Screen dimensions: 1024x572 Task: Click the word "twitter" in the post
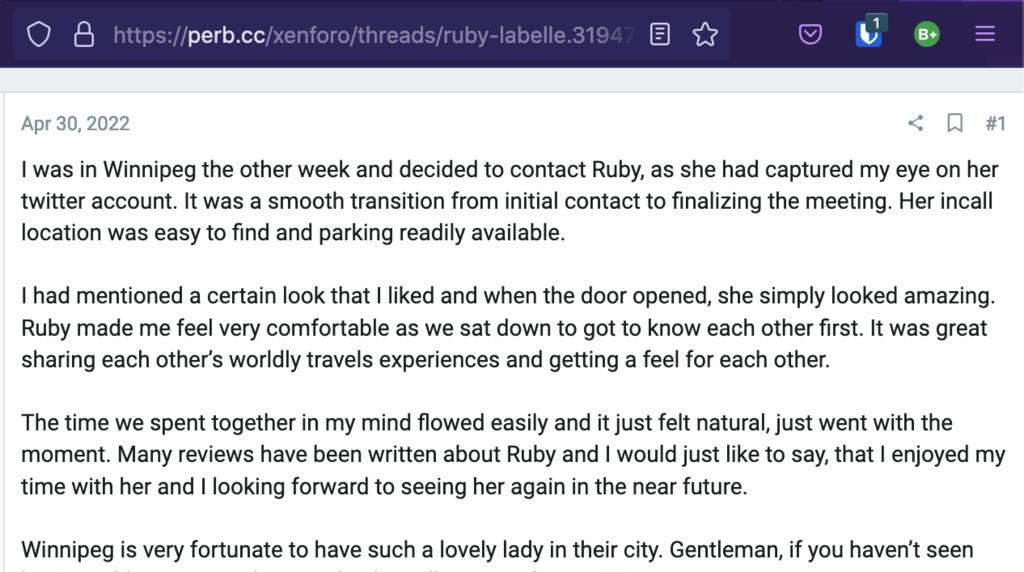(52, 201)
